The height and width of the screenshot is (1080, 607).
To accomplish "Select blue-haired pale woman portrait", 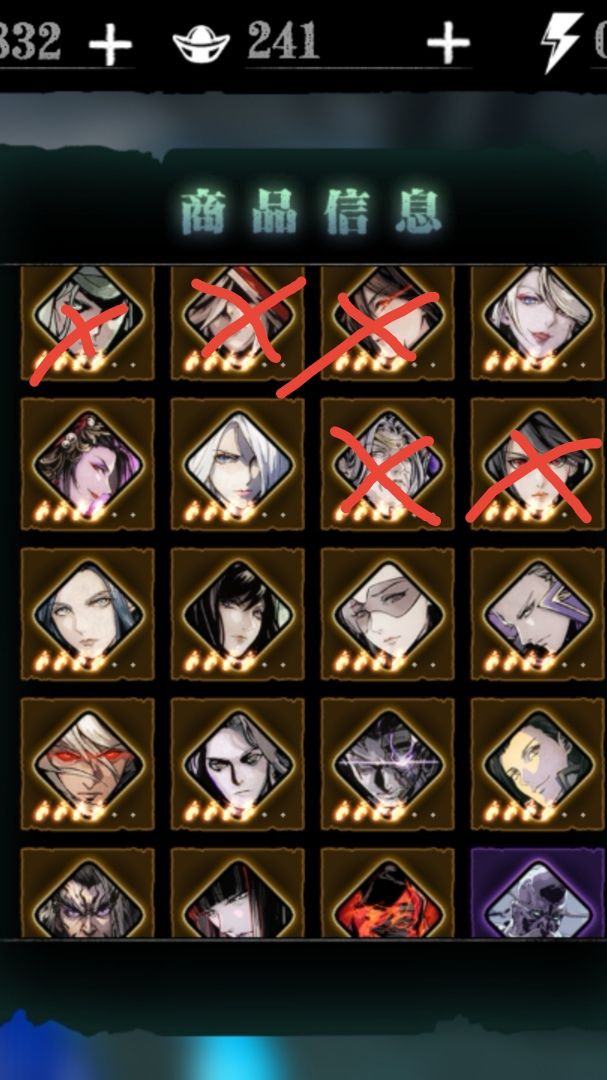I will click(88, 614).
